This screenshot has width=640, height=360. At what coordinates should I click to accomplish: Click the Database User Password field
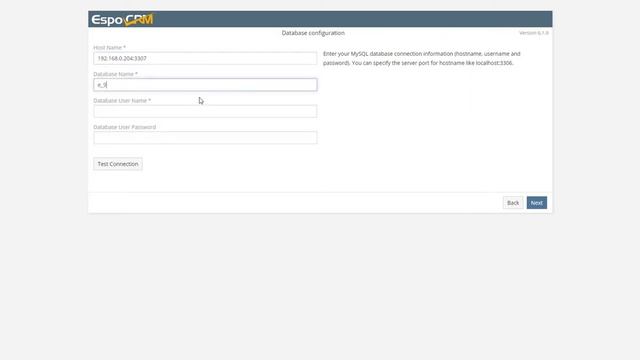tap(205, 138)
